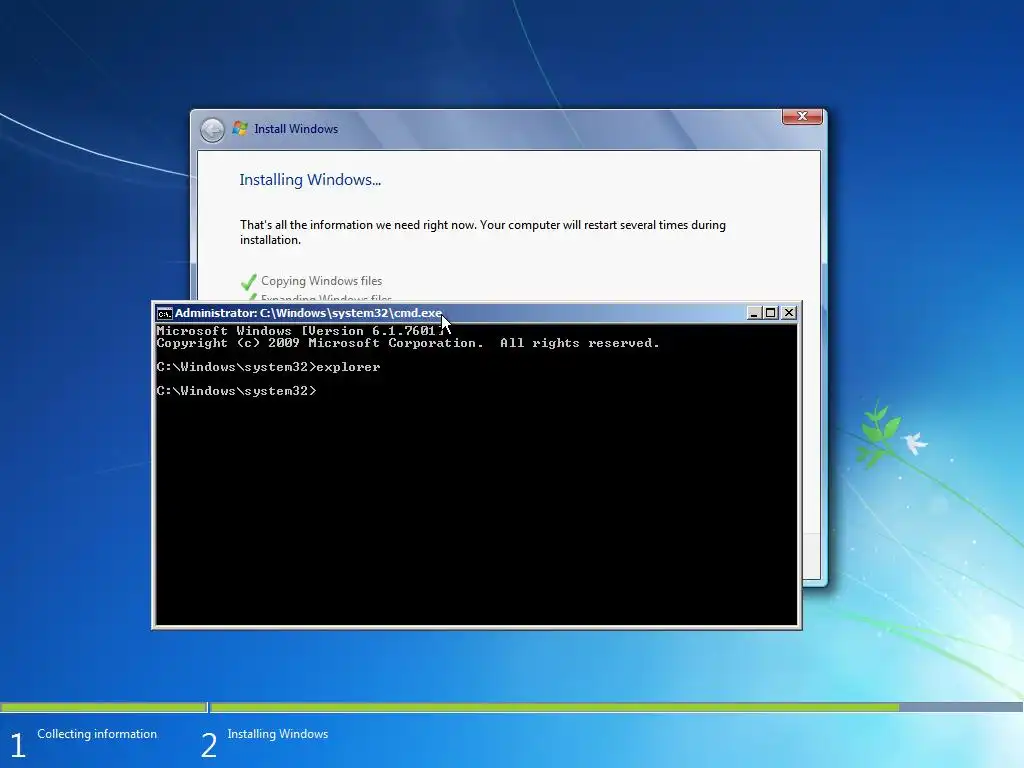Click the 'Copying Windows files' step text
Screen dimensions: 1024x768
321,281
